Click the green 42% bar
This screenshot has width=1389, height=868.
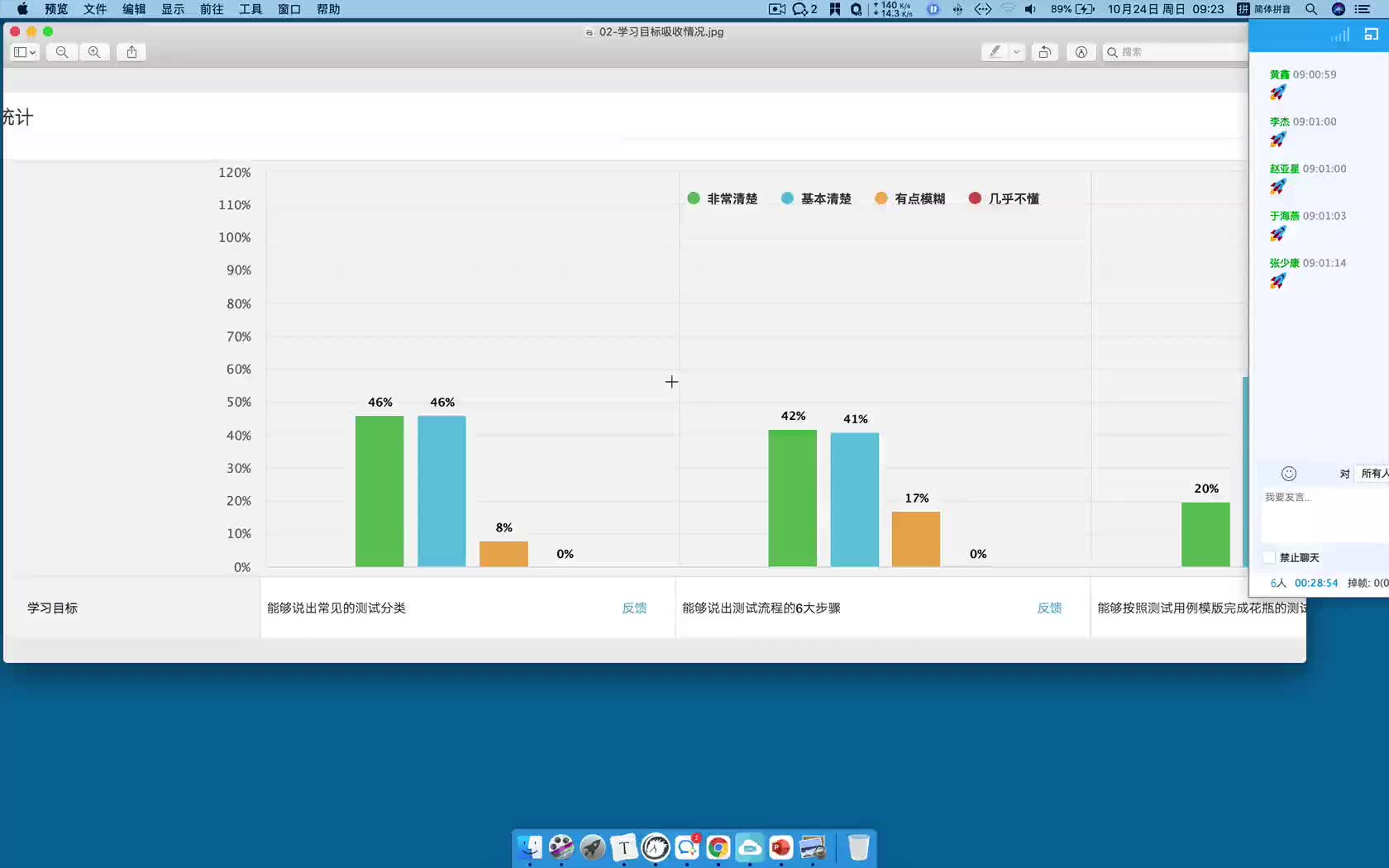click(x=792, y=498)
